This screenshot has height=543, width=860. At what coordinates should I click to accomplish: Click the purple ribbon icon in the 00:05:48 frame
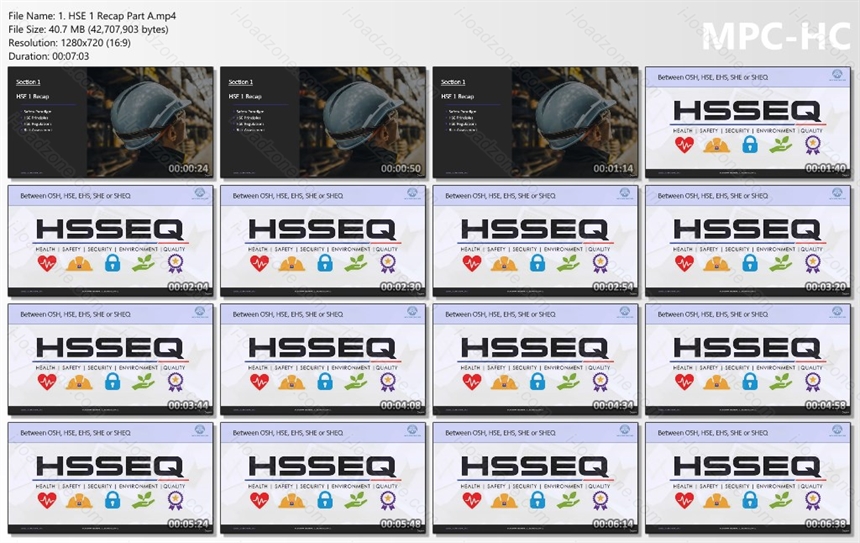click(x=387, y=500)
